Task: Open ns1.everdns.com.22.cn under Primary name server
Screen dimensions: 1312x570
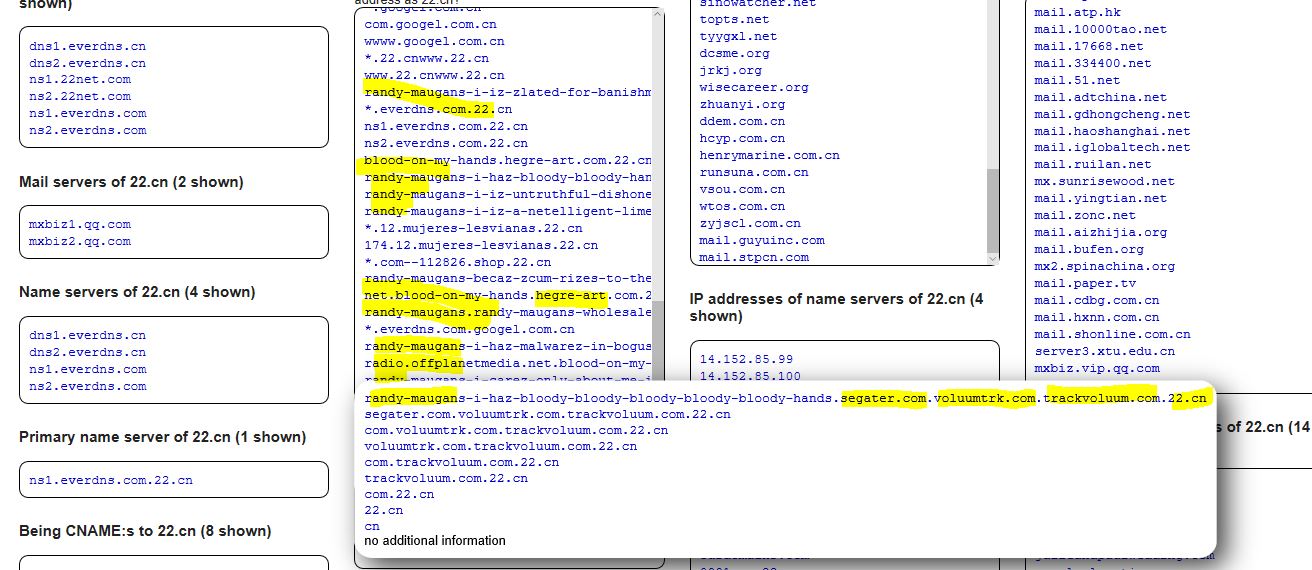Action: (111, 480)
